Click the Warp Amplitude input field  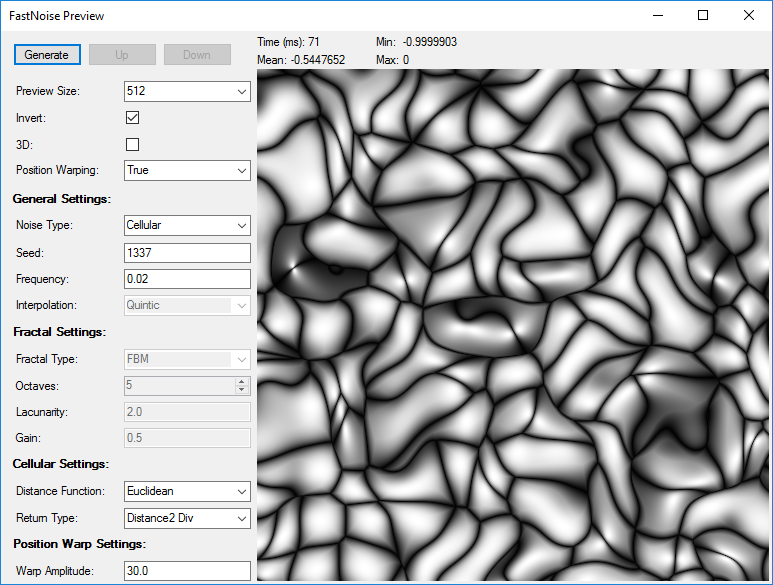[x=187, y=571]
